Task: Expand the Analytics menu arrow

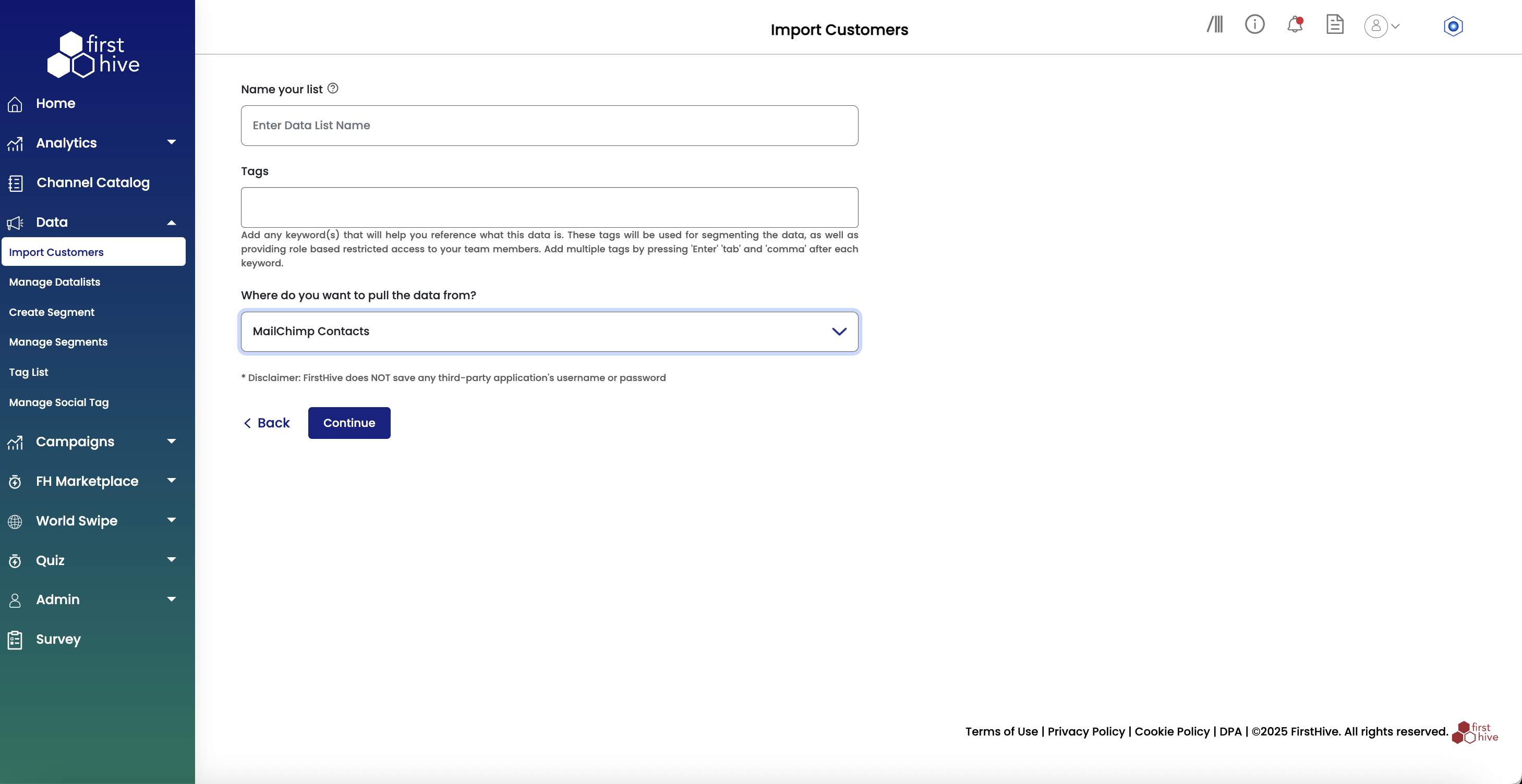Action: pyautogui.click(x=172, y=142)
